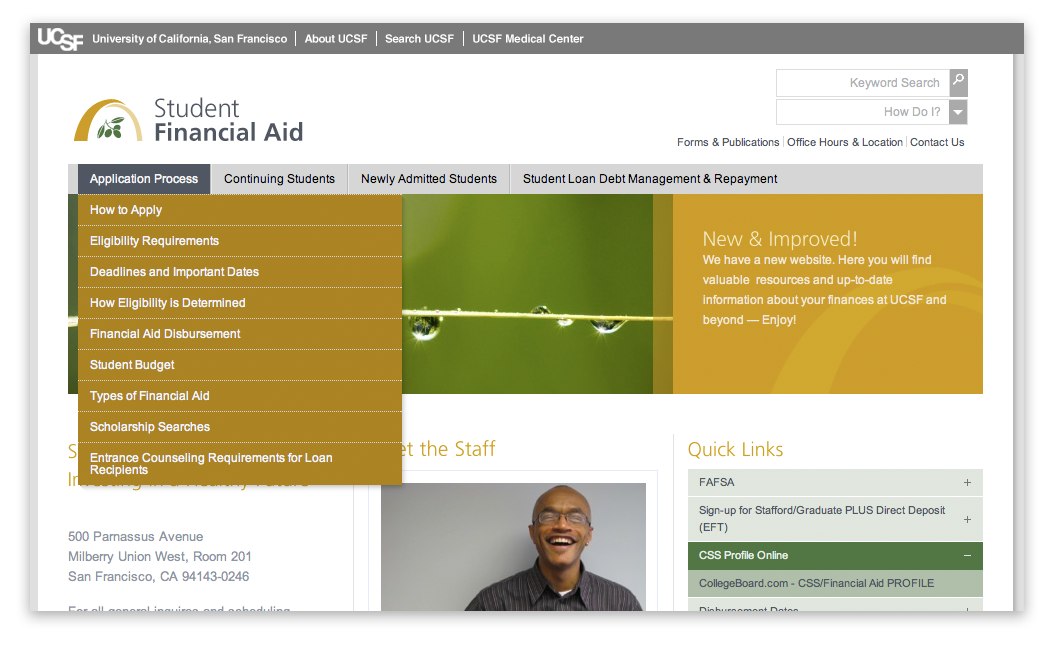Viewport: 1059px width, 646px height.
Task: Open Deadlines and Important Dates
Action: (174, 272)
